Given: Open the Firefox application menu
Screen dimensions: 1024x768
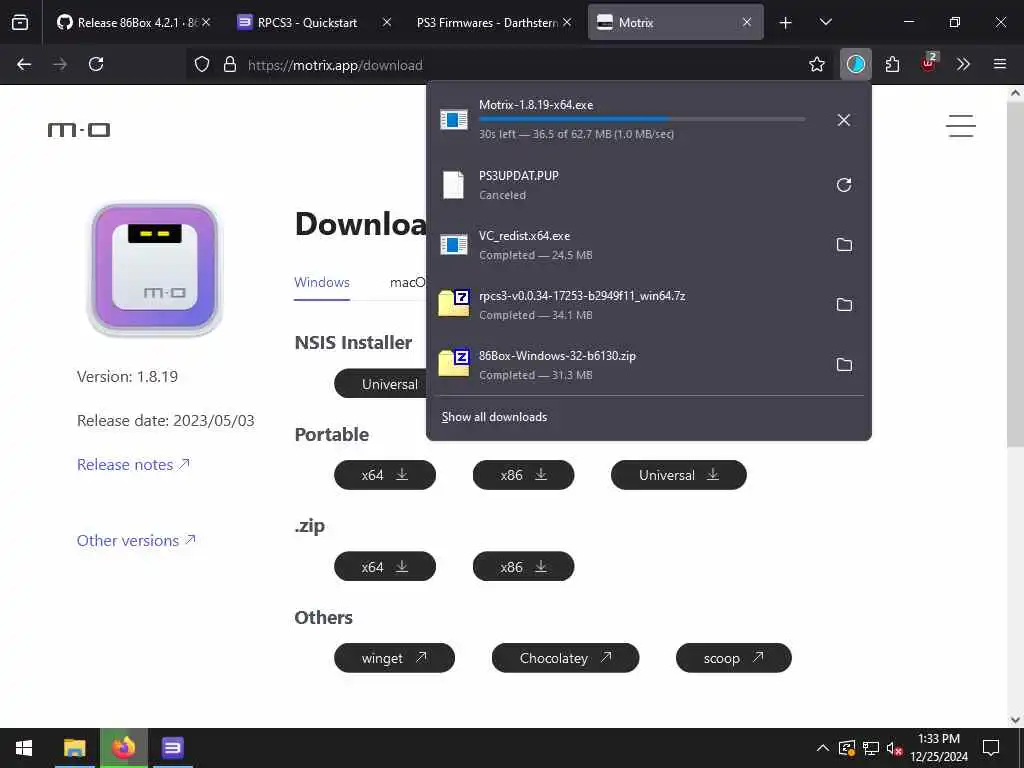Looking at the screenshot, I should coord(999,64).
